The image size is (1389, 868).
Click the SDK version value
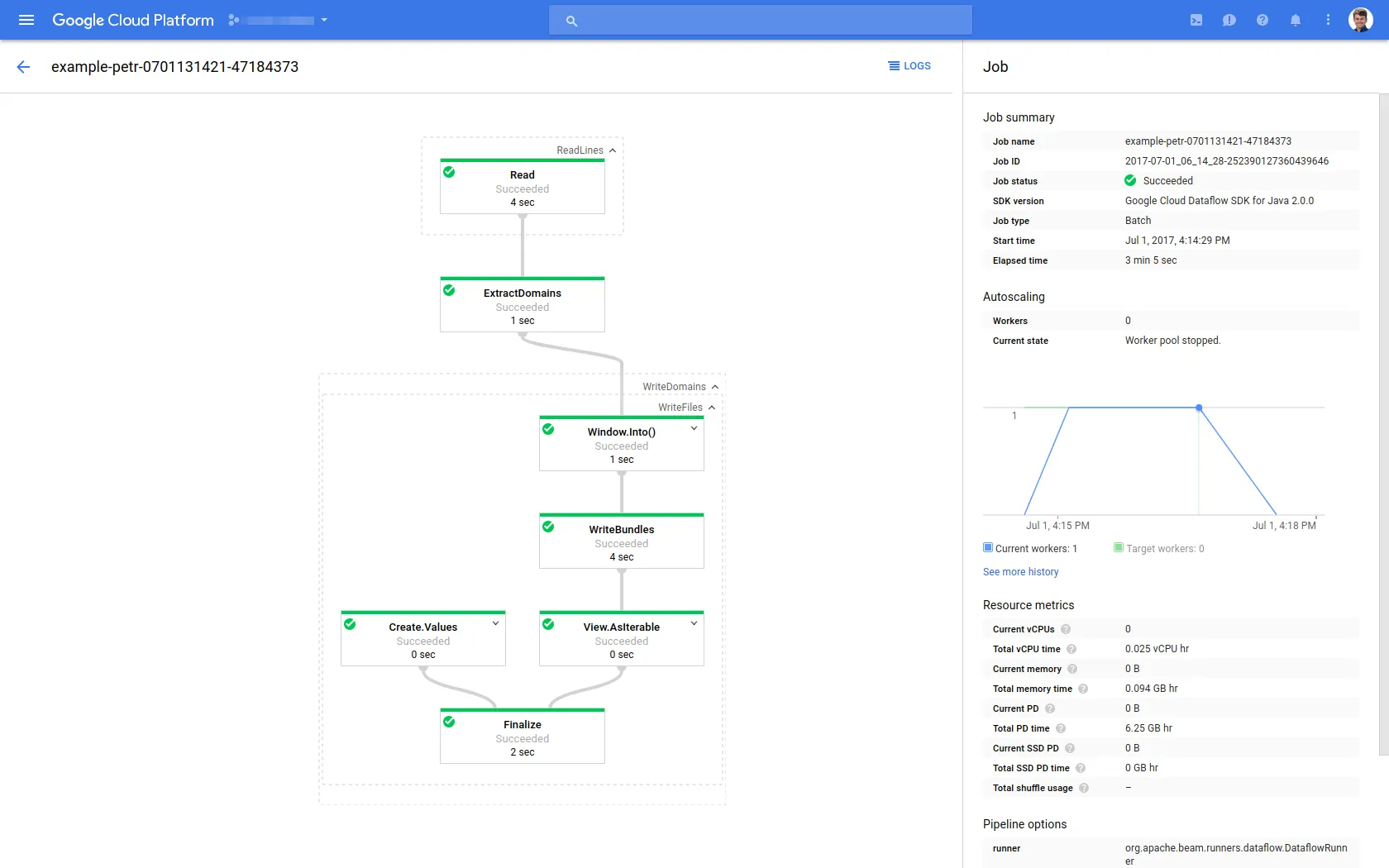point(1220,201)
